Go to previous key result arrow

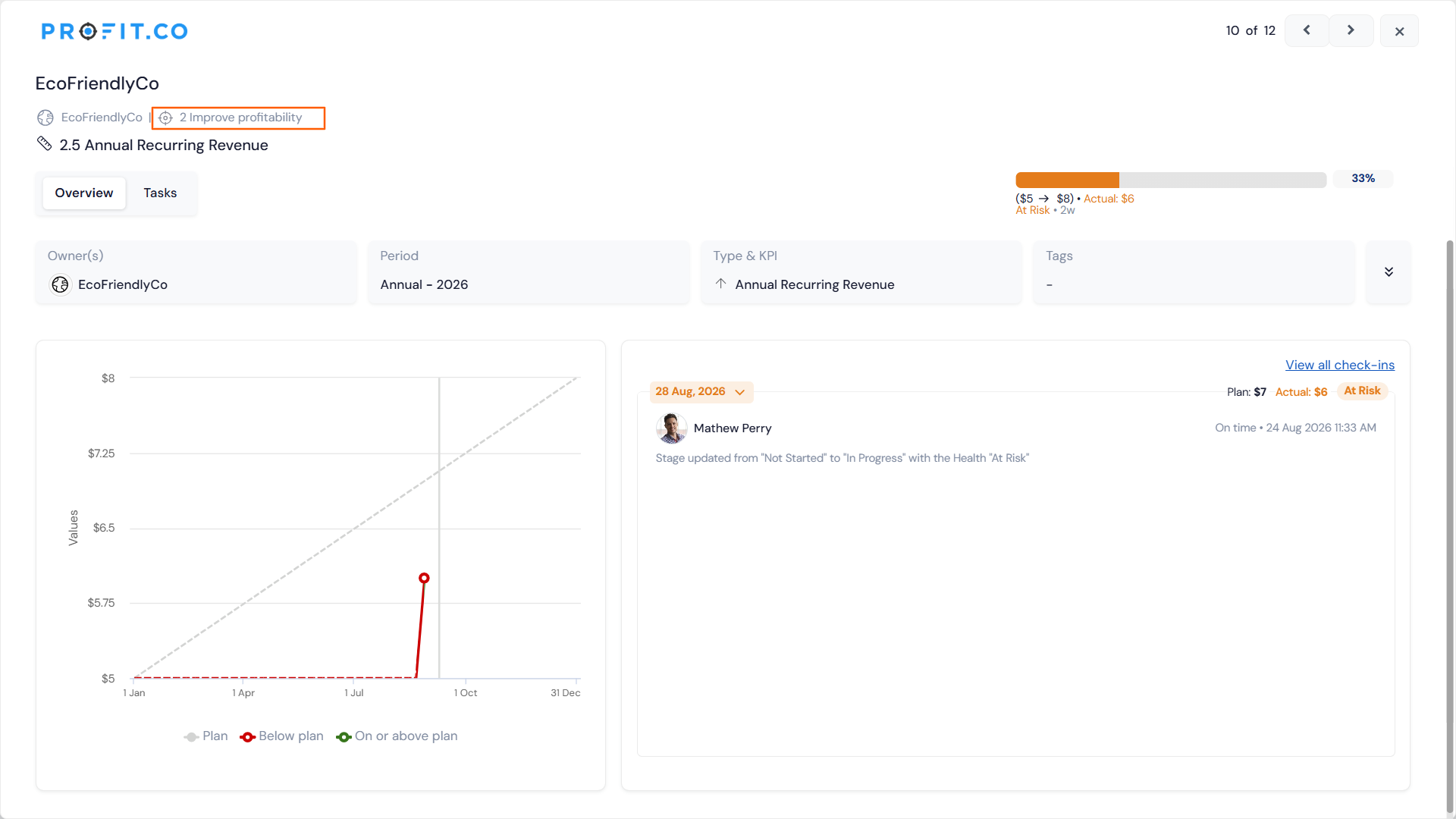click(1307, 30)
